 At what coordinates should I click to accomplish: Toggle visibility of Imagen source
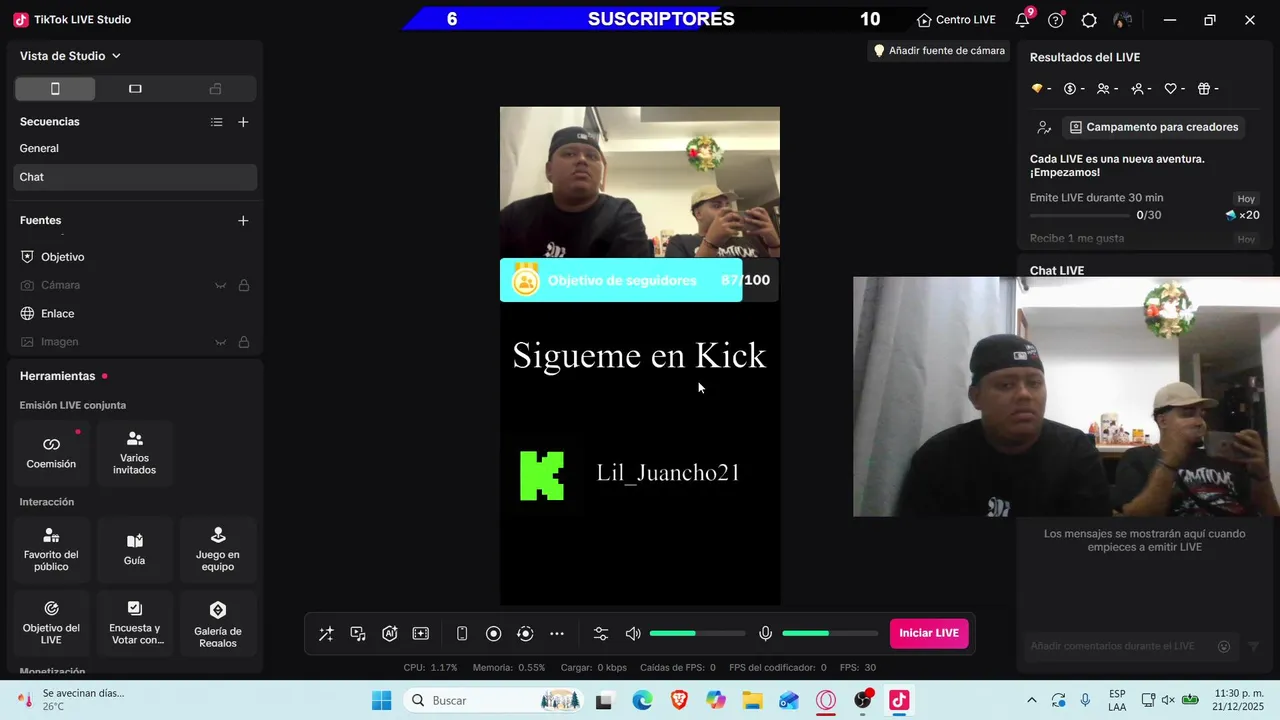(x=220, y=342)
